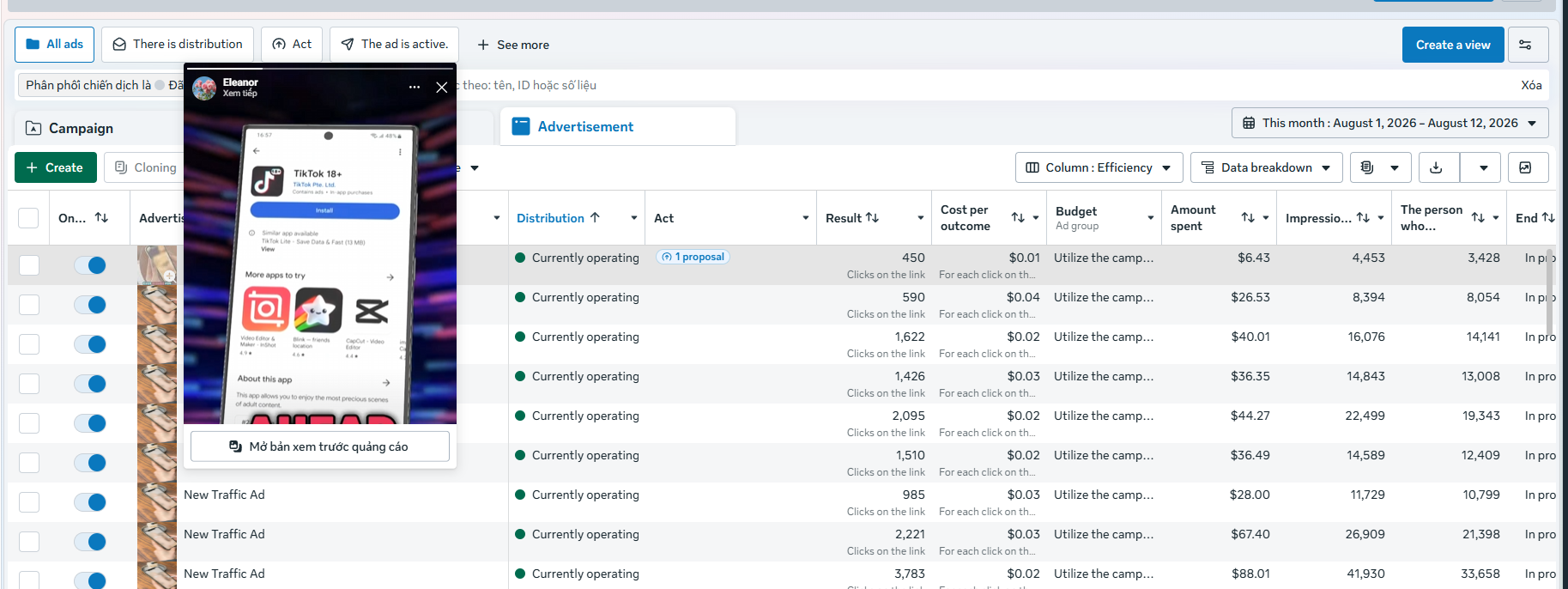Click the Advertisement tab blue icon
Viewport: 1568px width, 589px height.
coord(521,126)
